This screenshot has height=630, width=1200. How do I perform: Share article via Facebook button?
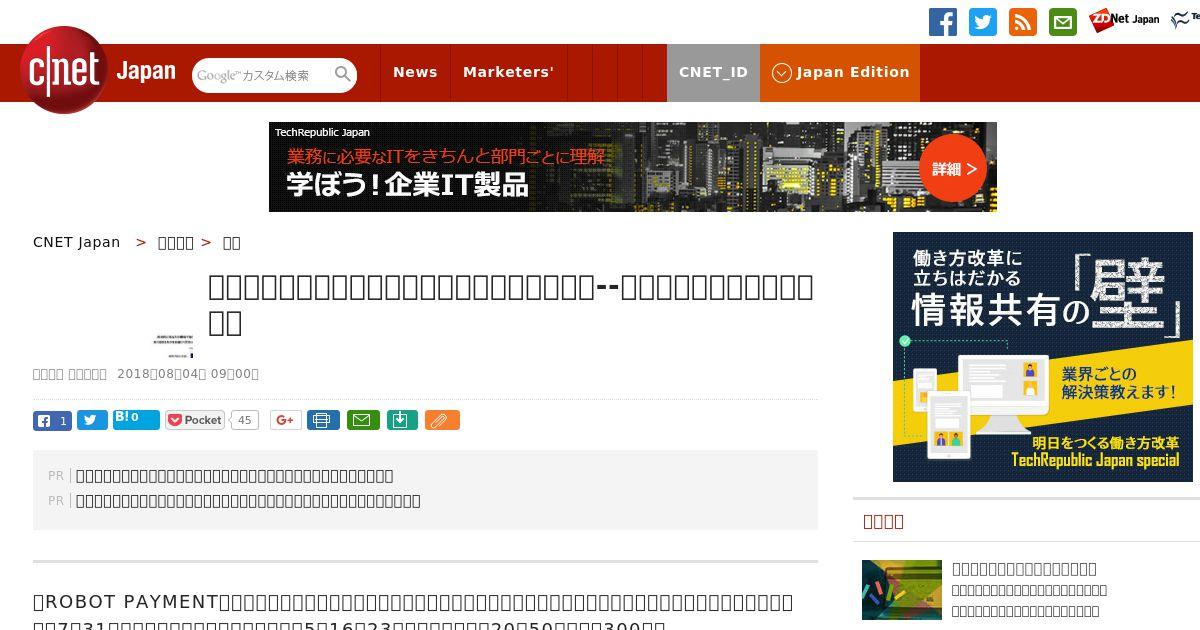point(52,420)
